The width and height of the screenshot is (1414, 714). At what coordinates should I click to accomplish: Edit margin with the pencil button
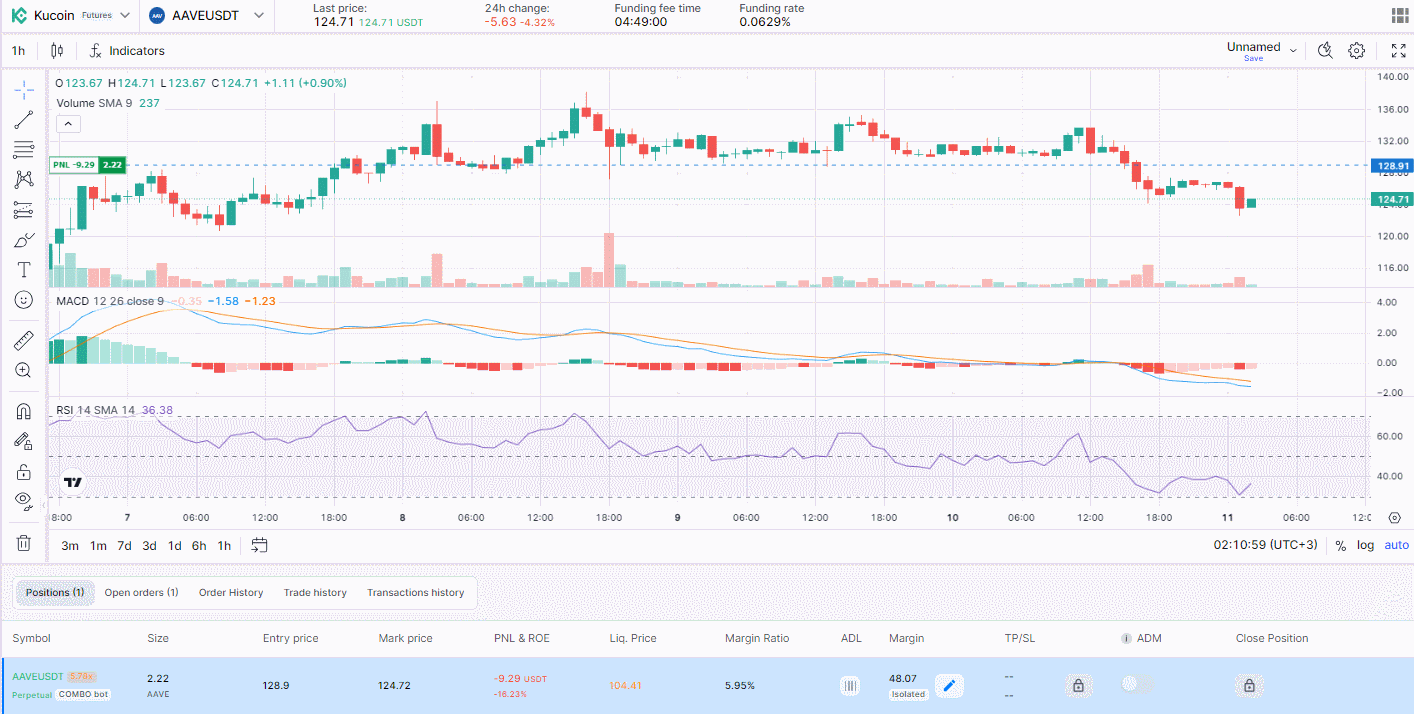[949, 686]
